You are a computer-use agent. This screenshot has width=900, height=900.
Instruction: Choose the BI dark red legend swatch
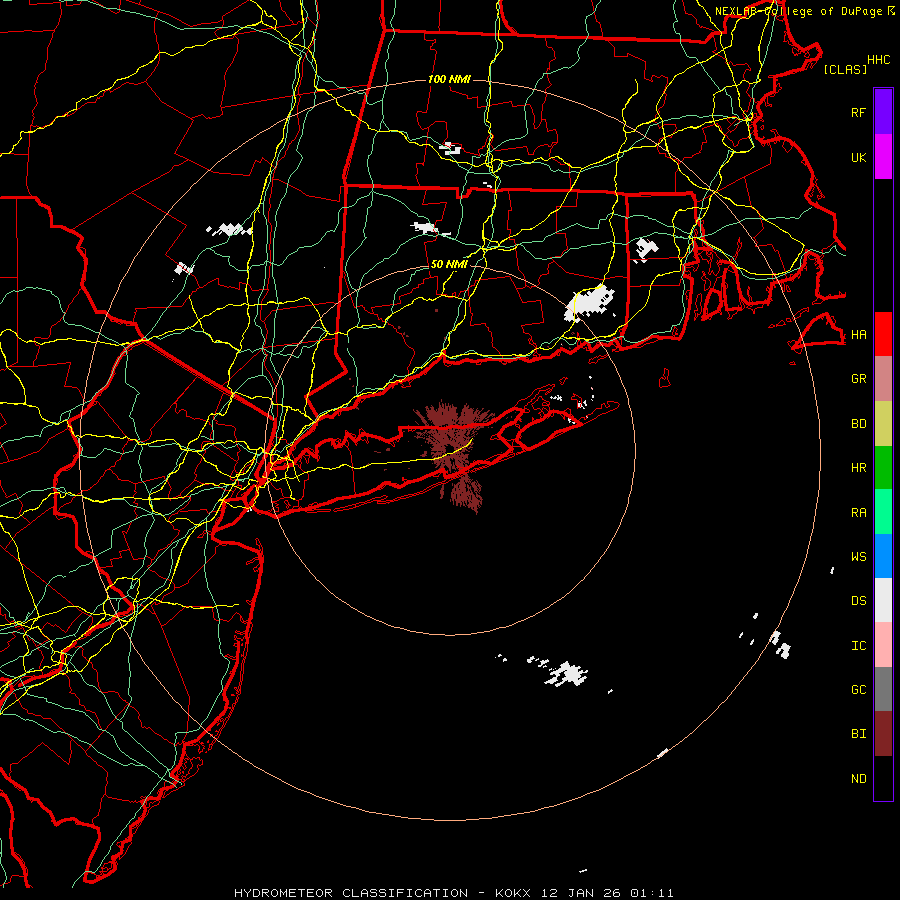click(x=883, y=734)
